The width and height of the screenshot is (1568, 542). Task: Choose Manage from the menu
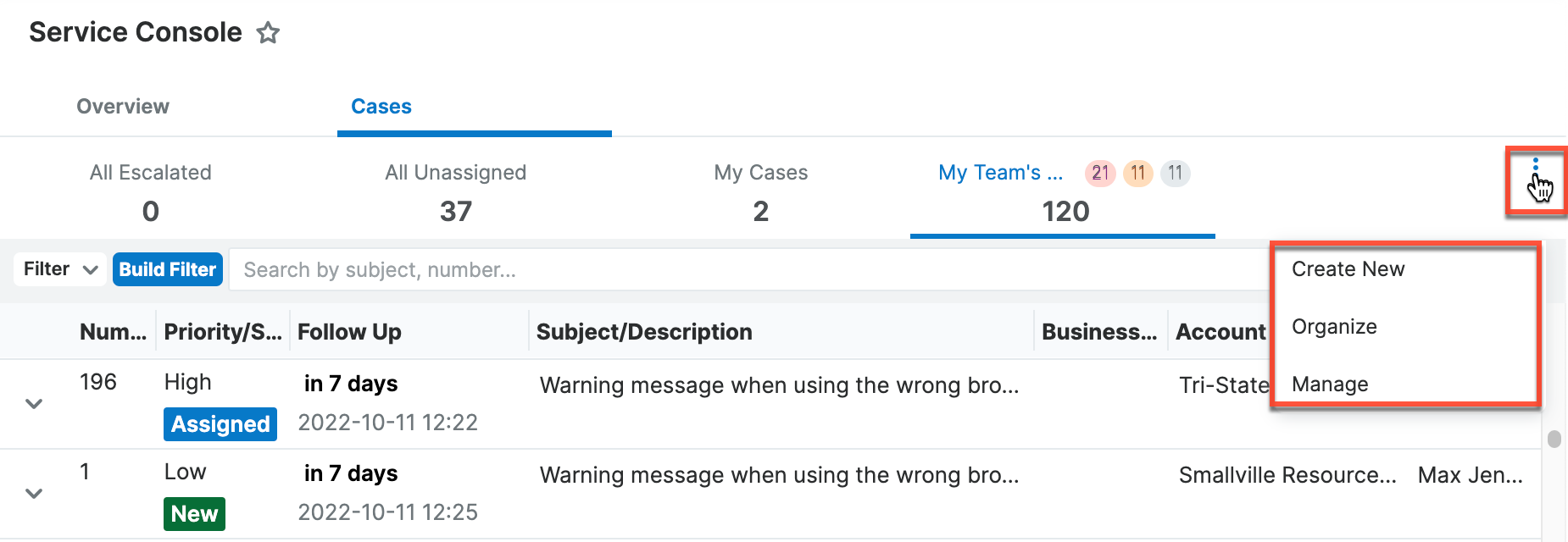click(x=1330, y=384)
